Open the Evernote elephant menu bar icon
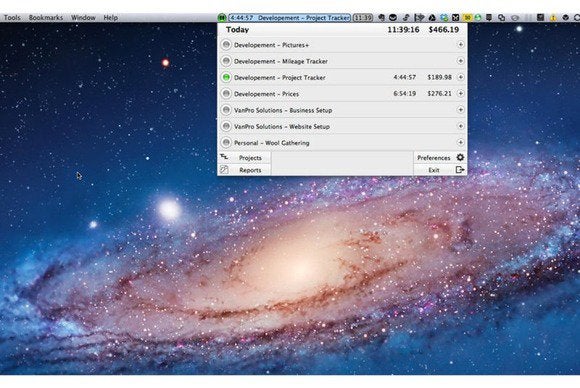 tap(381, 17)
